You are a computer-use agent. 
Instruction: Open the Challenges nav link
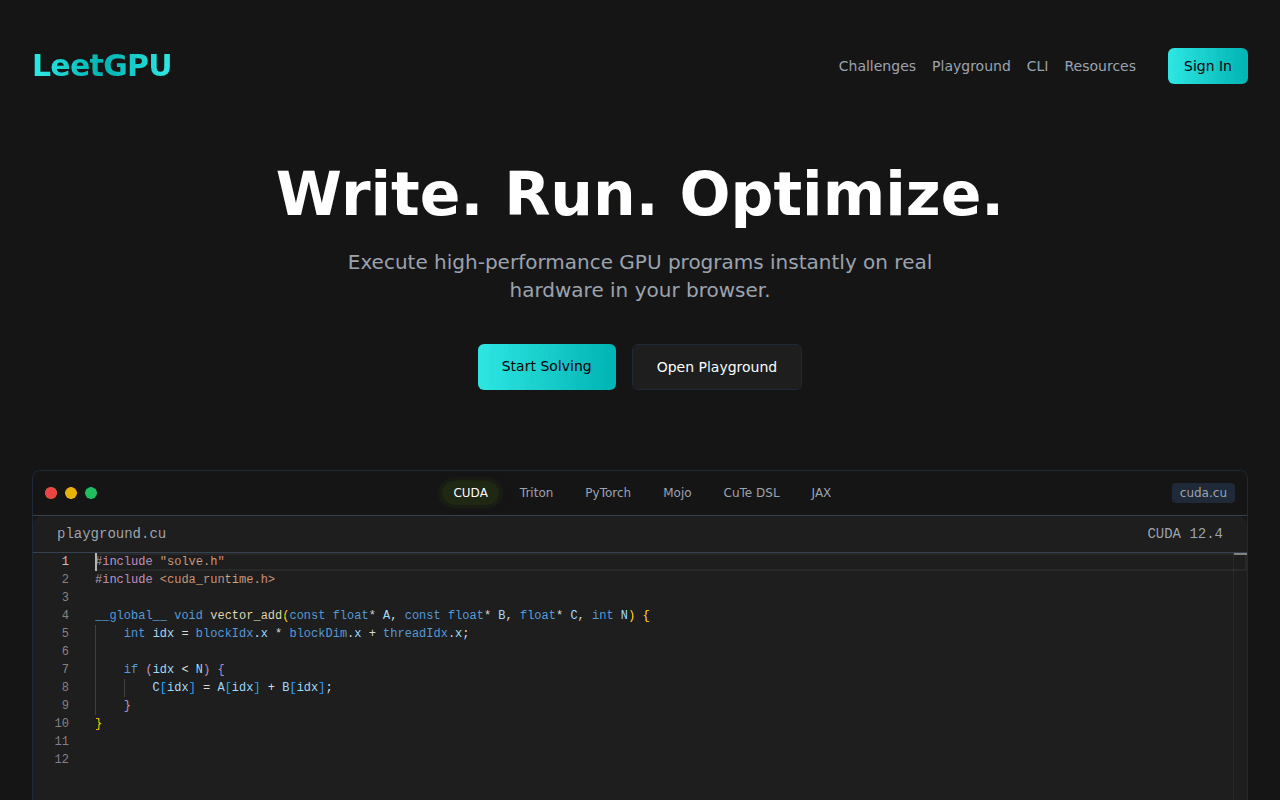click(877, 66)
